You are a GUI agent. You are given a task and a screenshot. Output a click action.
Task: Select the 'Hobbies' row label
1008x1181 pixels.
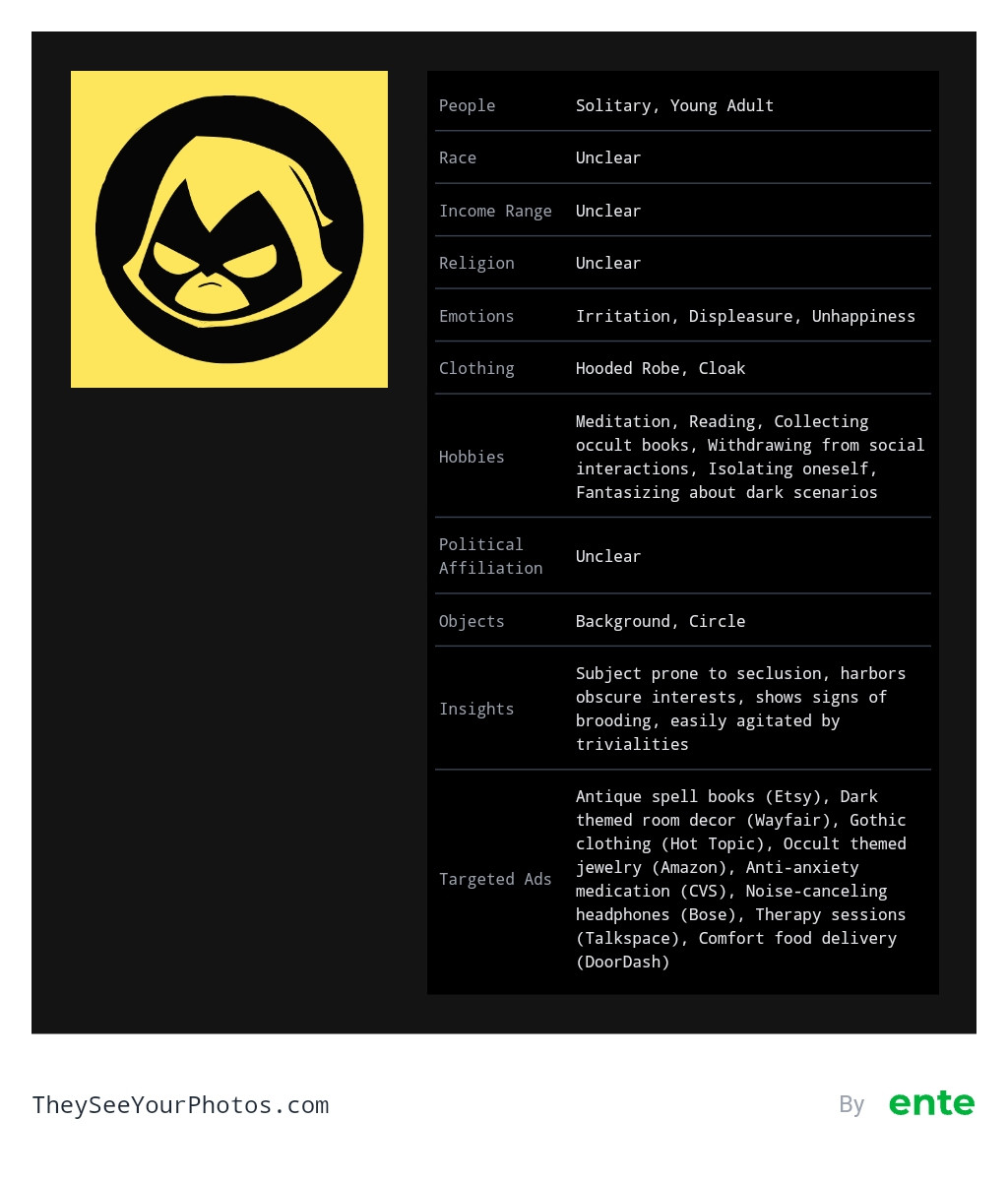(472, 457)
